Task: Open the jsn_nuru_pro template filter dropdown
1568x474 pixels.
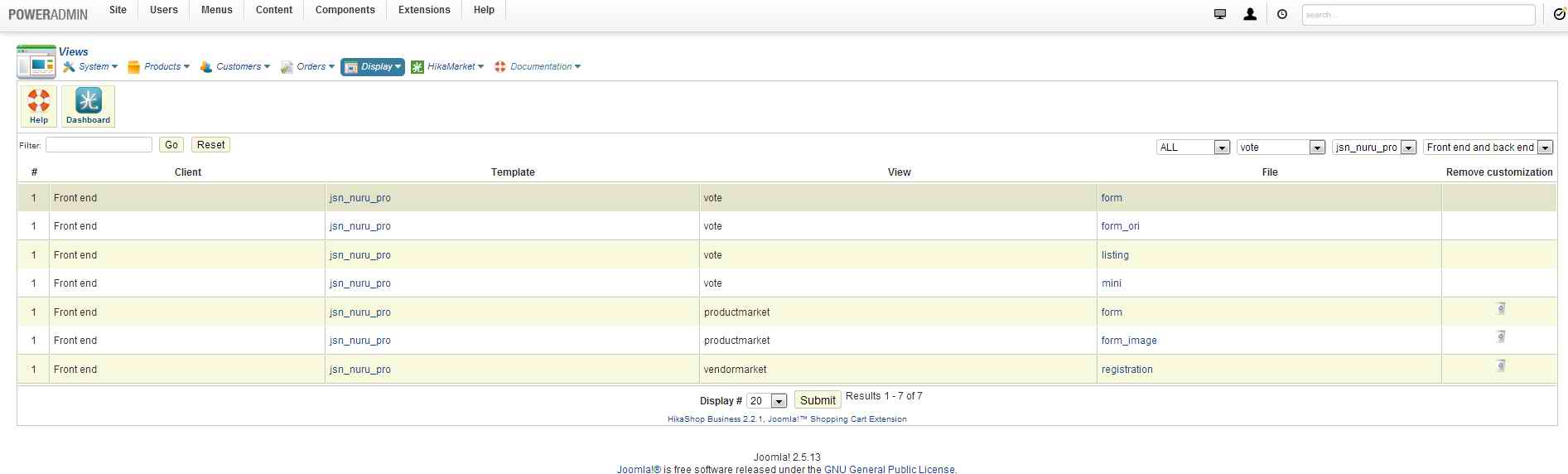Action: [x=1374, y=148]
